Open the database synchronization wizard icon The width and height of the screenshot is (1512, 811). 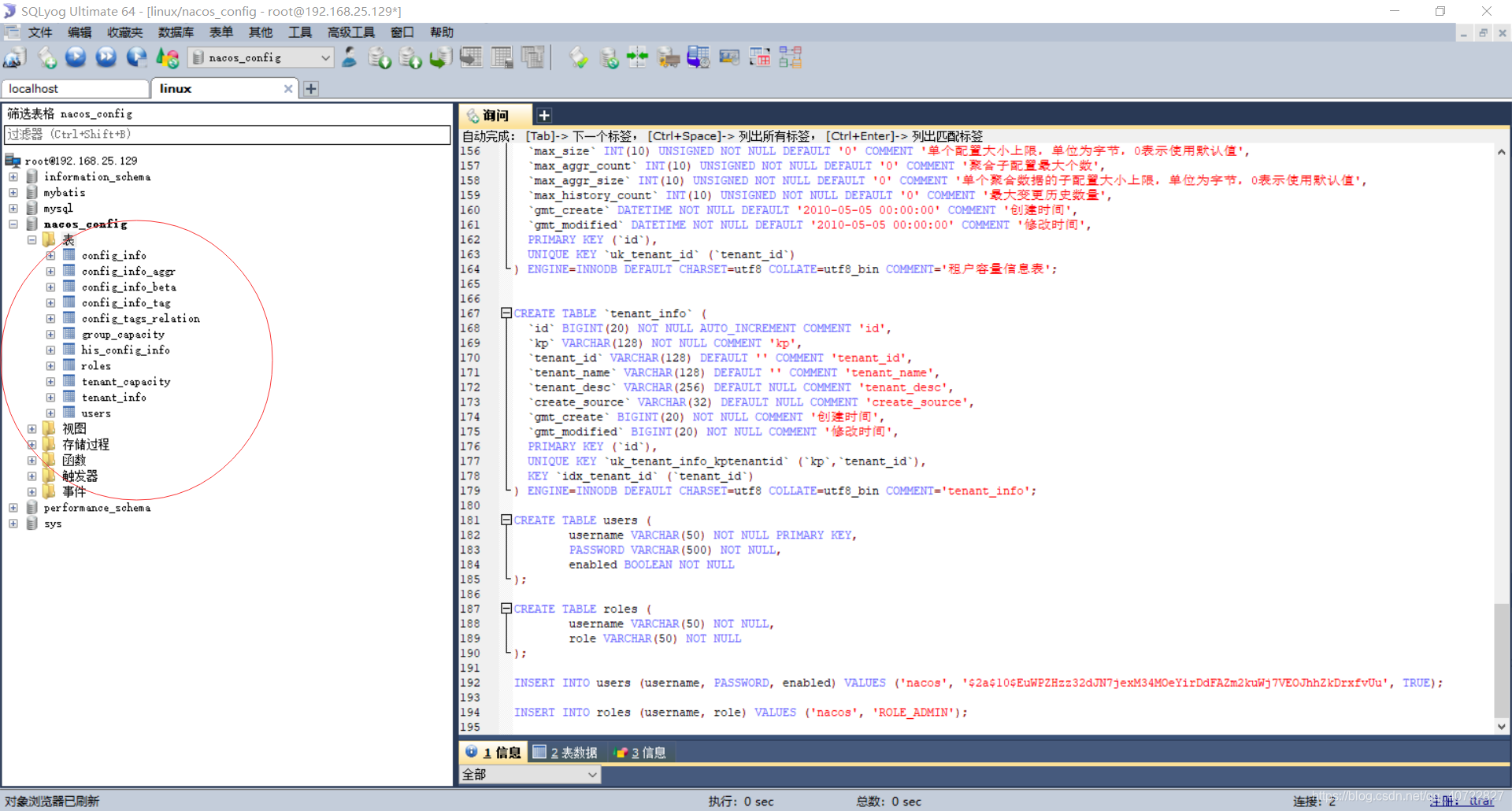pos(609,57)
